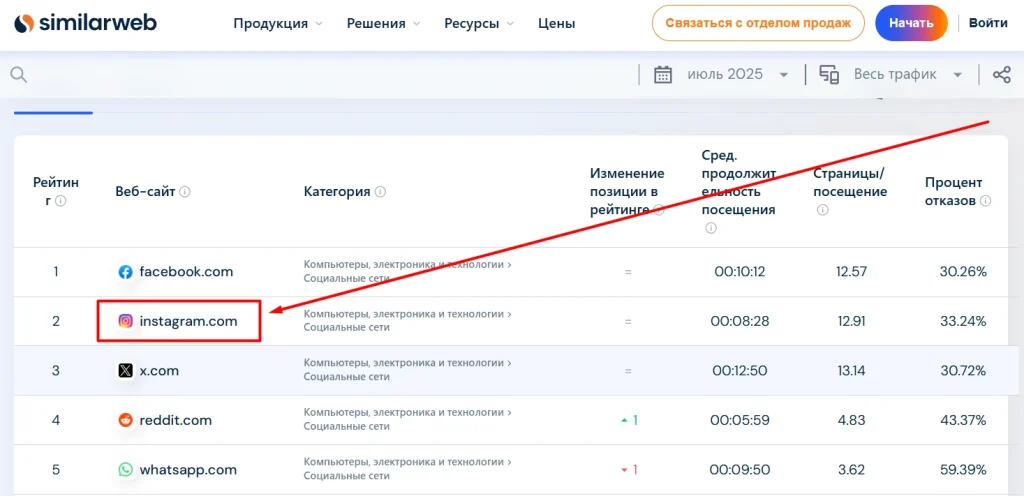Click the calendar icon next to июль 2025
Screen dimensions: 1024x496
[663, 74]
